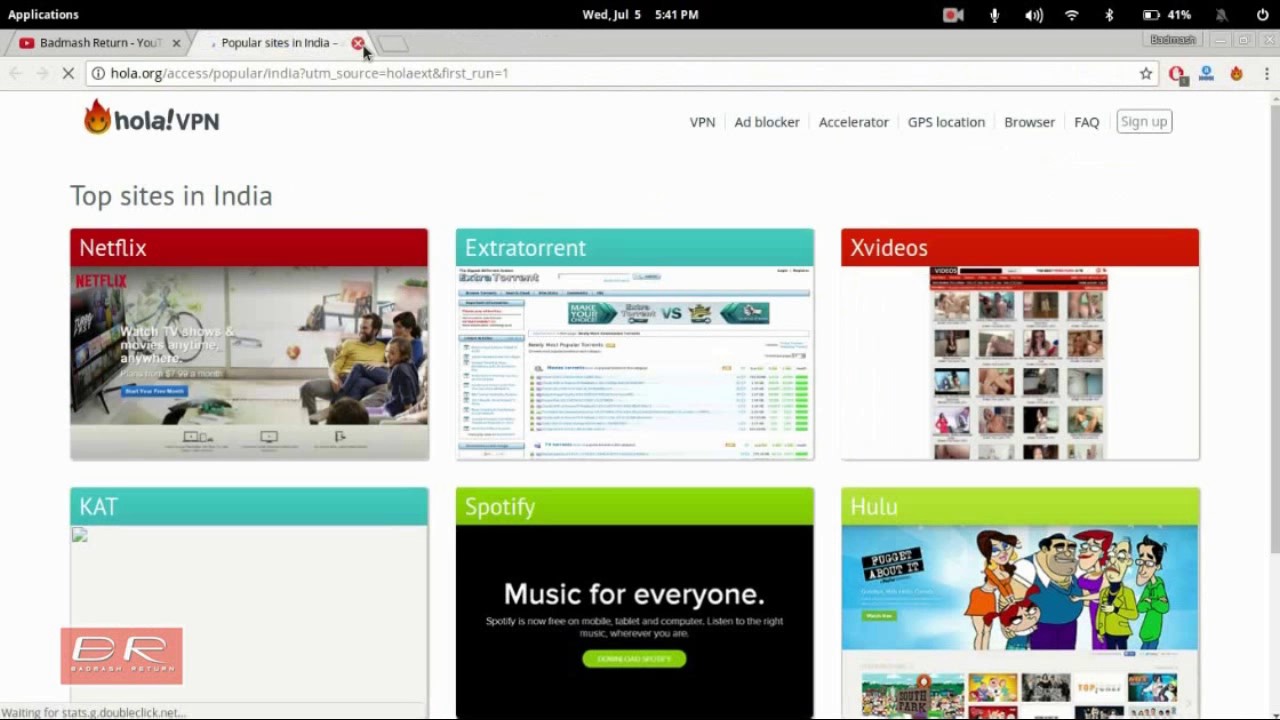The width and height of the screenshot is (1280, 720).
Task: Click the screen recording indicator in top bar
Action: [953, 15]
